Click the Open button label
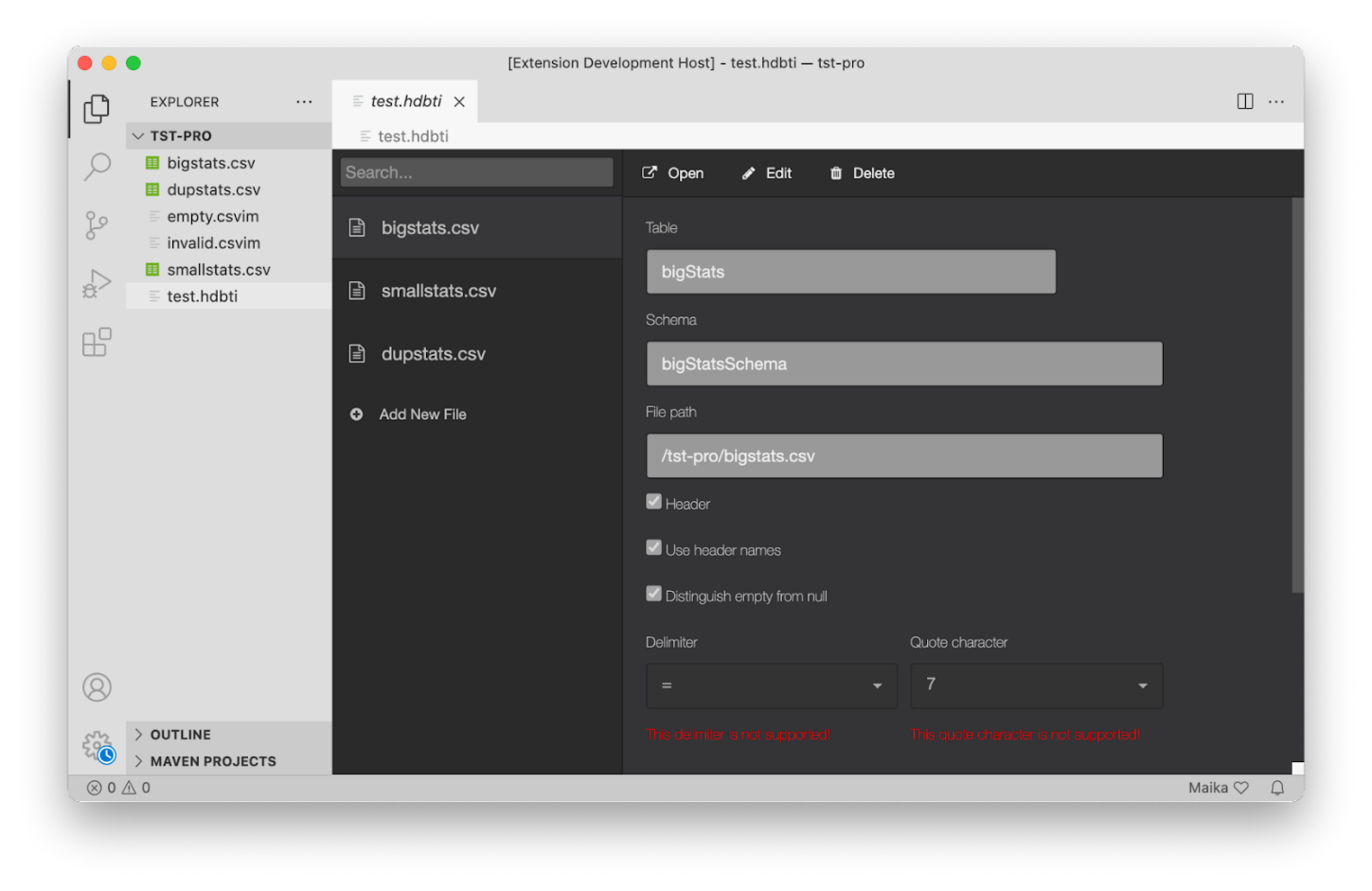 pyautogui.click(x=686, y=173)
